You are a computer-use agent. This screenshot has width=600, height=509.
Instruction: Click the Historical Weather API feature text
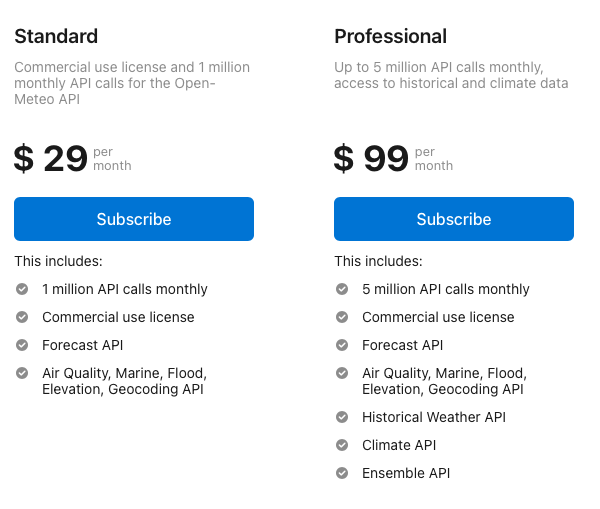[x=434, y=417]
